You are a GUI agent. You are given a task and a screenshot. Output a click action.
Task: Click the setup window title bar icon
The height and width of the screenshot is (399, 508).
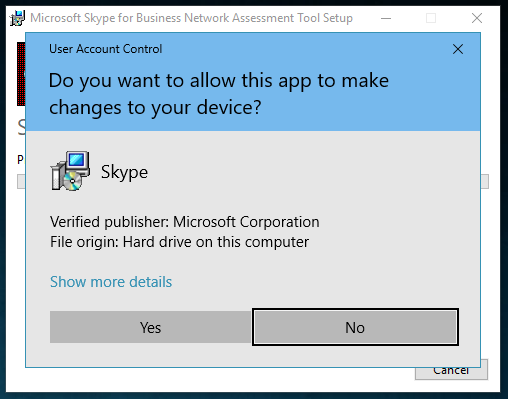[17, 18]
